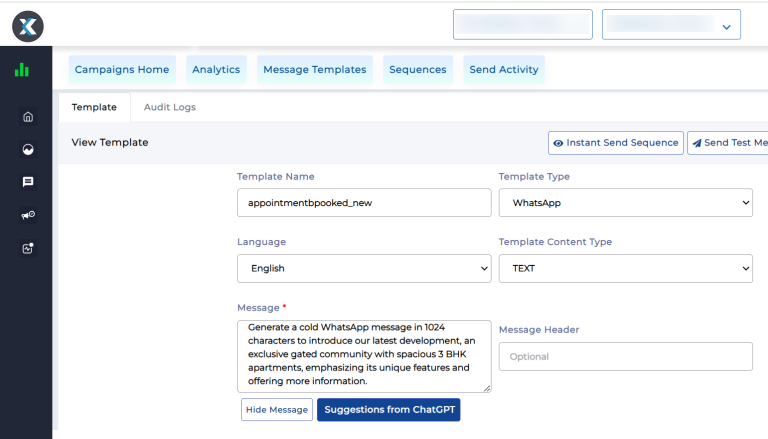
Task: Click the Hide Message button
Action: [x=277, y=410]
